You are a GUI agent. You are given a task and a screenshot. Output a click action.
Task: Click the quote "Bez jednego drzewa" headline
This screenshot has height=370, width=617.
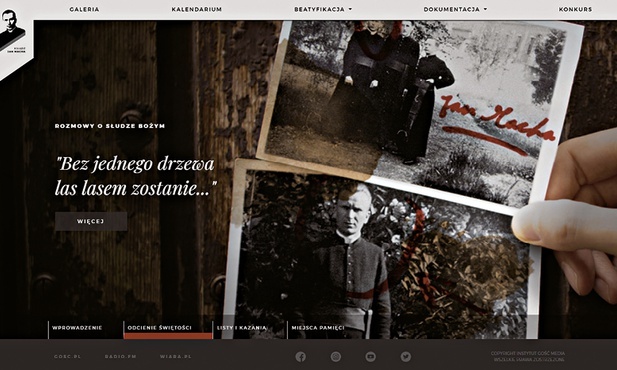click(136, 176)
